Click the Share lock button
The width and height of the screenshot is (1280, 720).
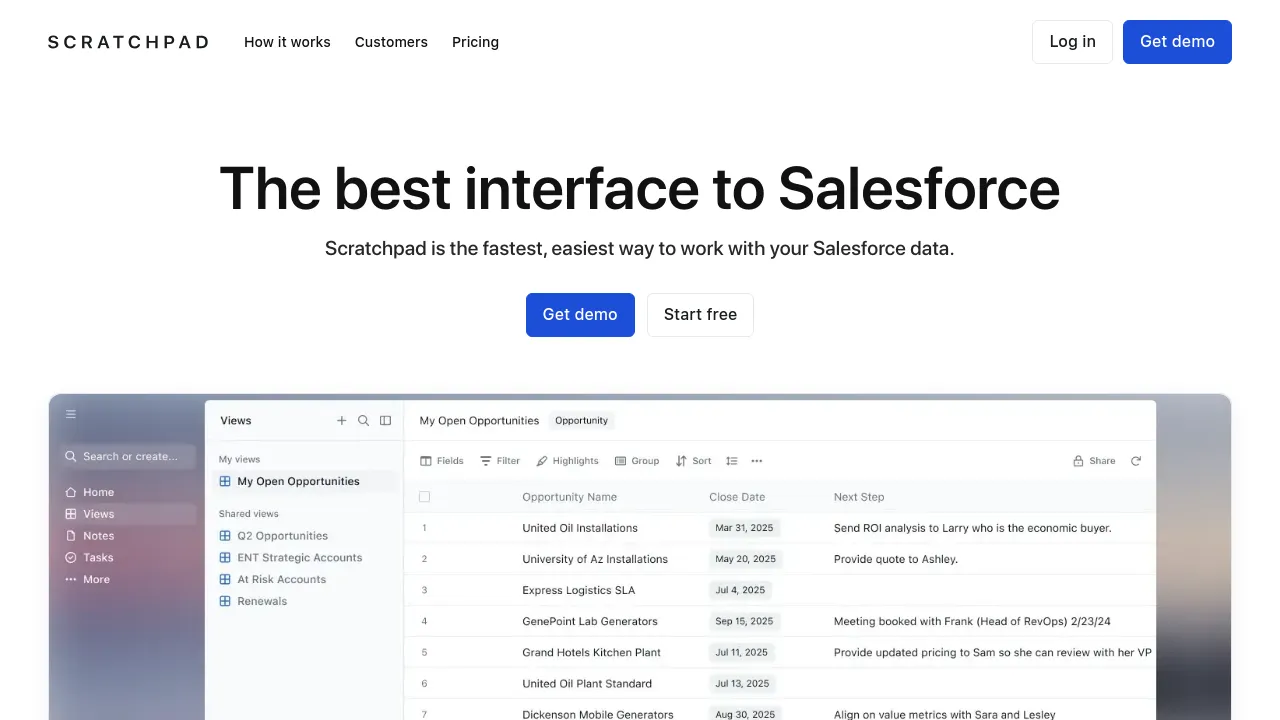[1094, 461]
